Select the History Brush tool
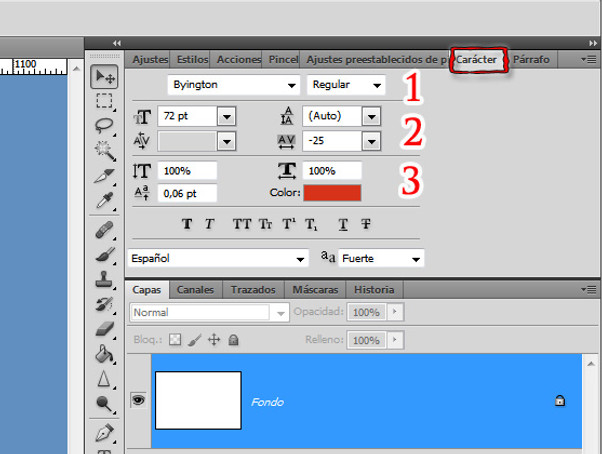The width and height of the screenshot is (602, 454). 104,305
